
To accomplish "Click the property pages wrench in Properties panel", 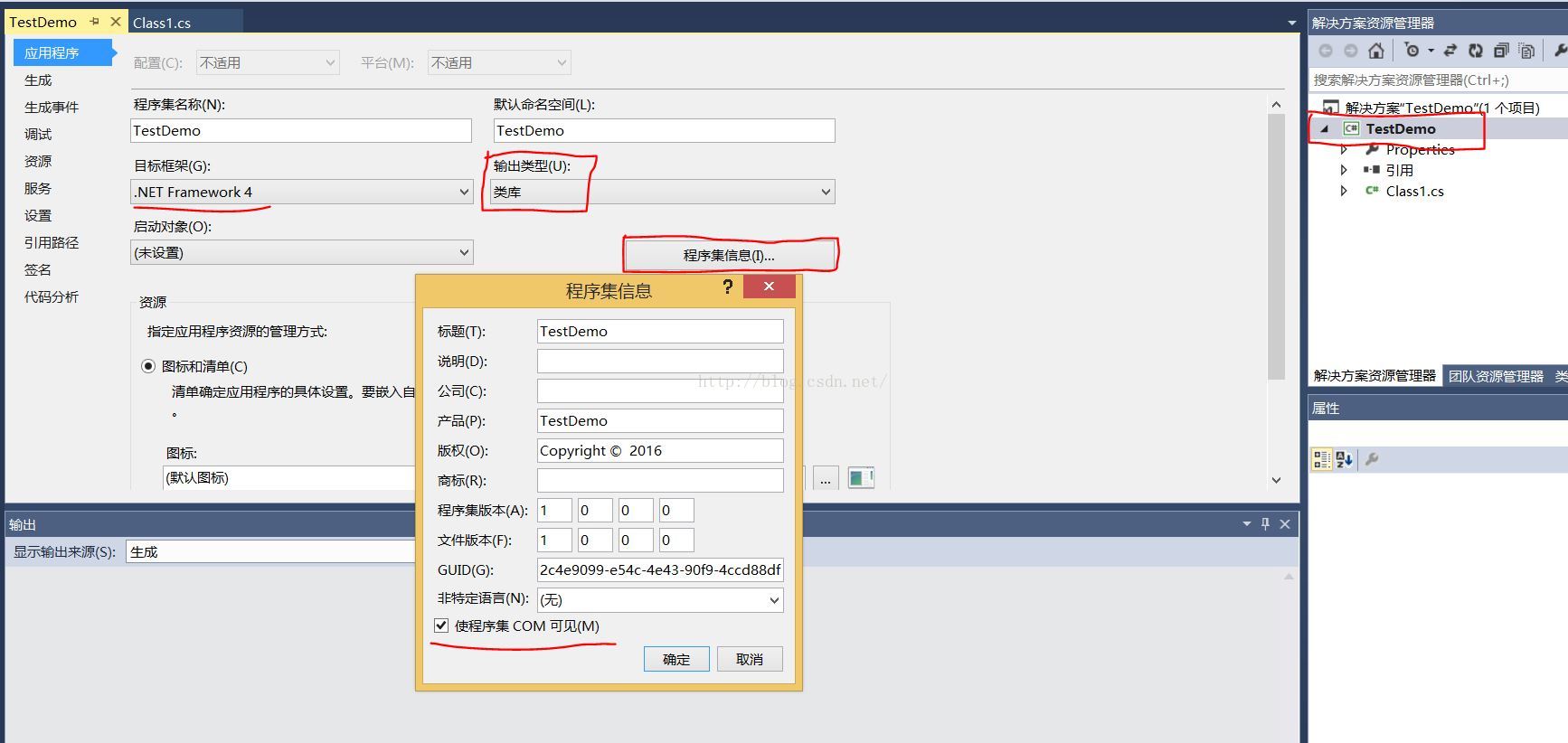I will pyautogui.click(x=1372, y=459).
